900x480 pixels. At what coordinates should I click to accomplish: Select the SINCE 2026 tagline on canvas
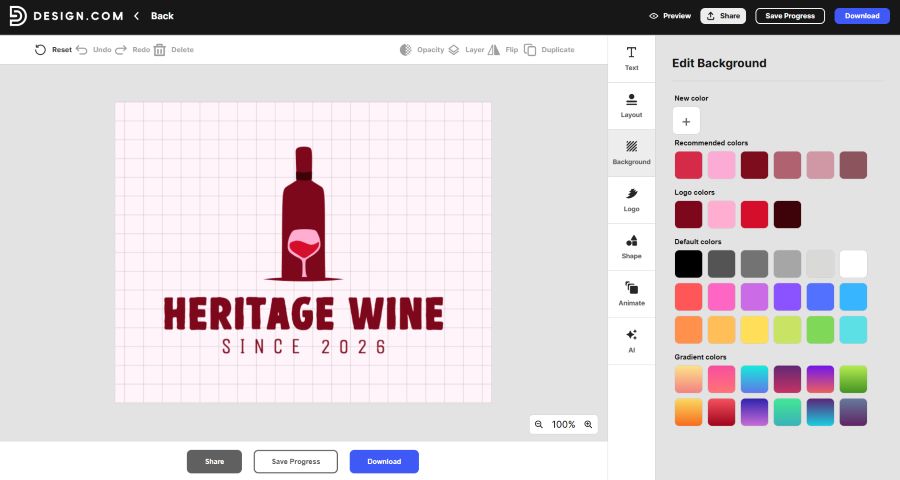[x=304, y=346]
